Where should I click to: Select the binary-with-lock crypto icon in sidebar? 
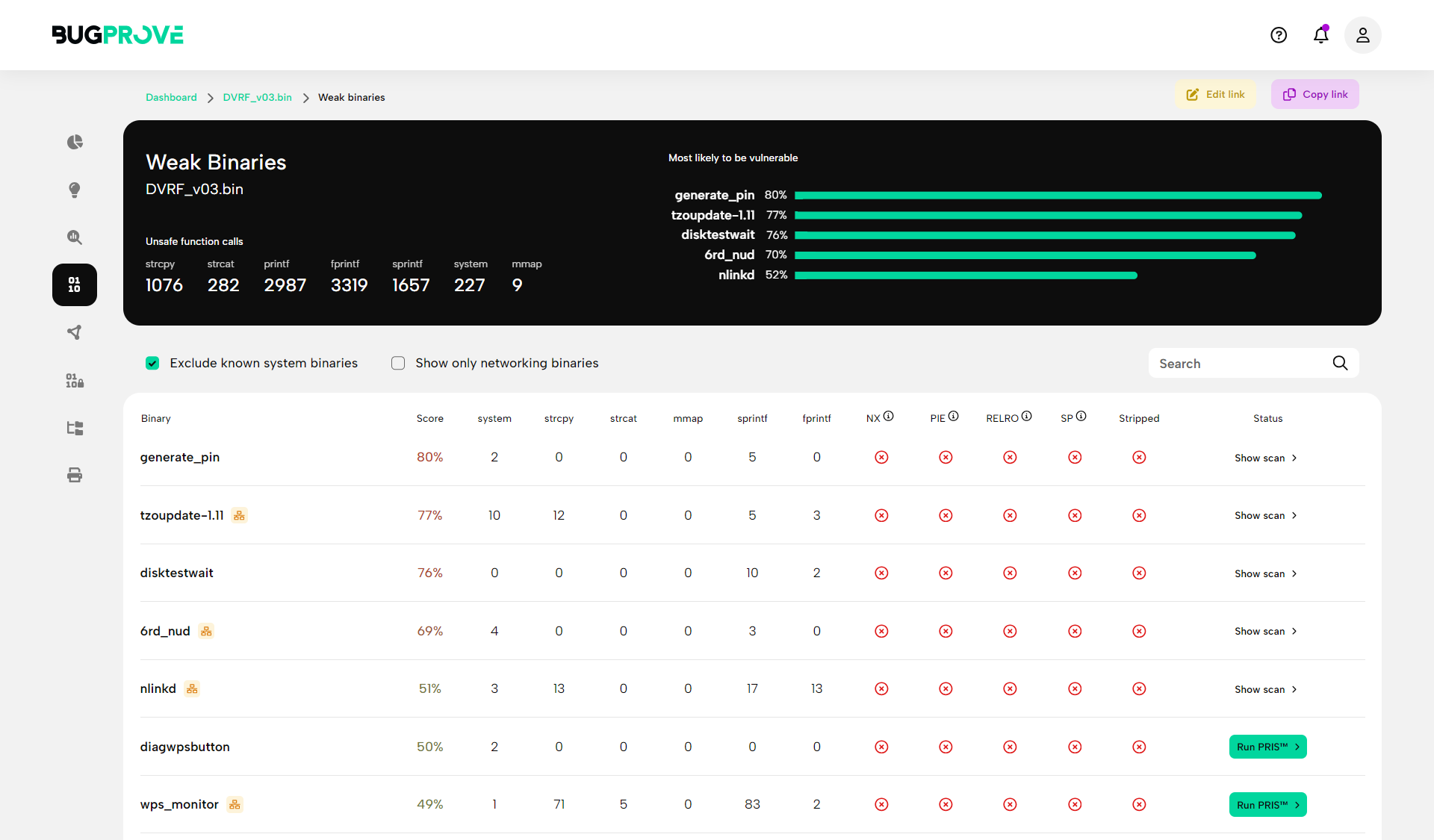tap(75, 380)
